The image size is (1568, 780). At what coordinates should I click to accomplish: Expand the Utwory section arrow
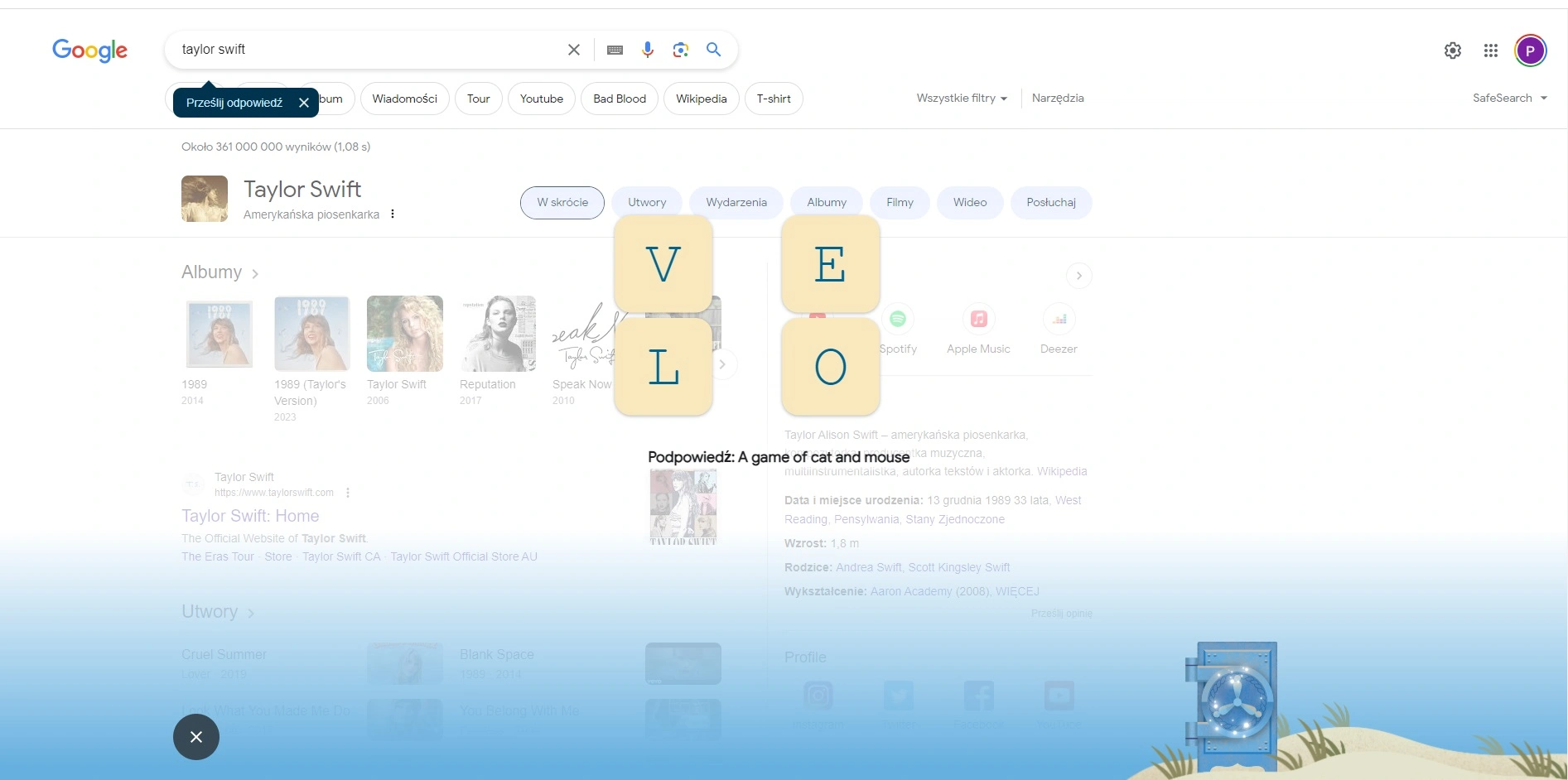click(x=251, y=613)
